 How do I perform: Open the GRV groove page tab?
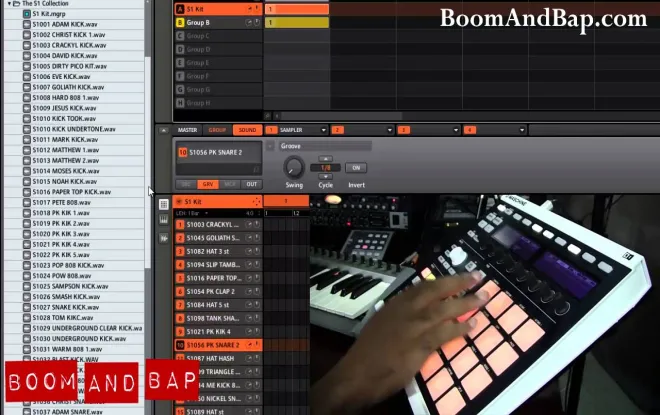(208, 184)
